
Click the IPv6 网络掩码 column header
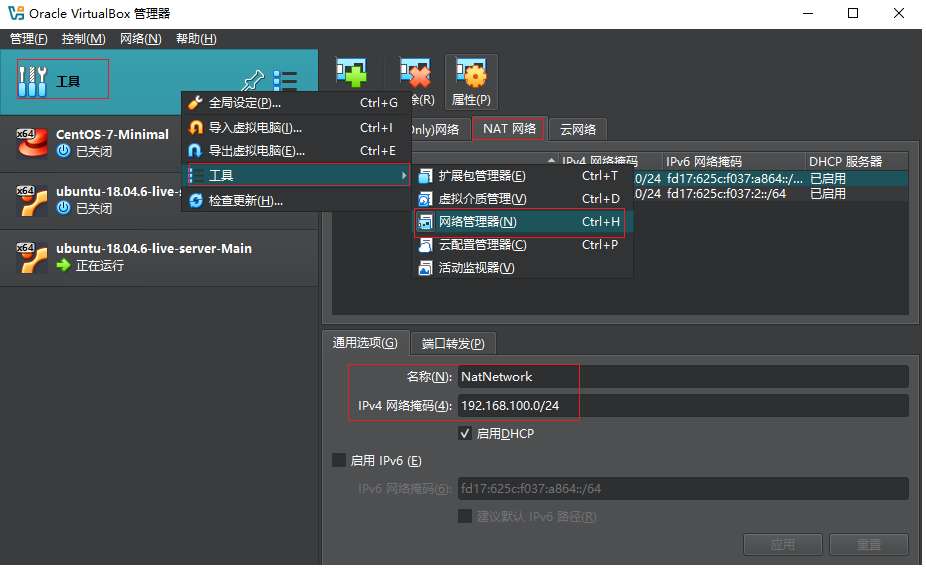[733, 161]
